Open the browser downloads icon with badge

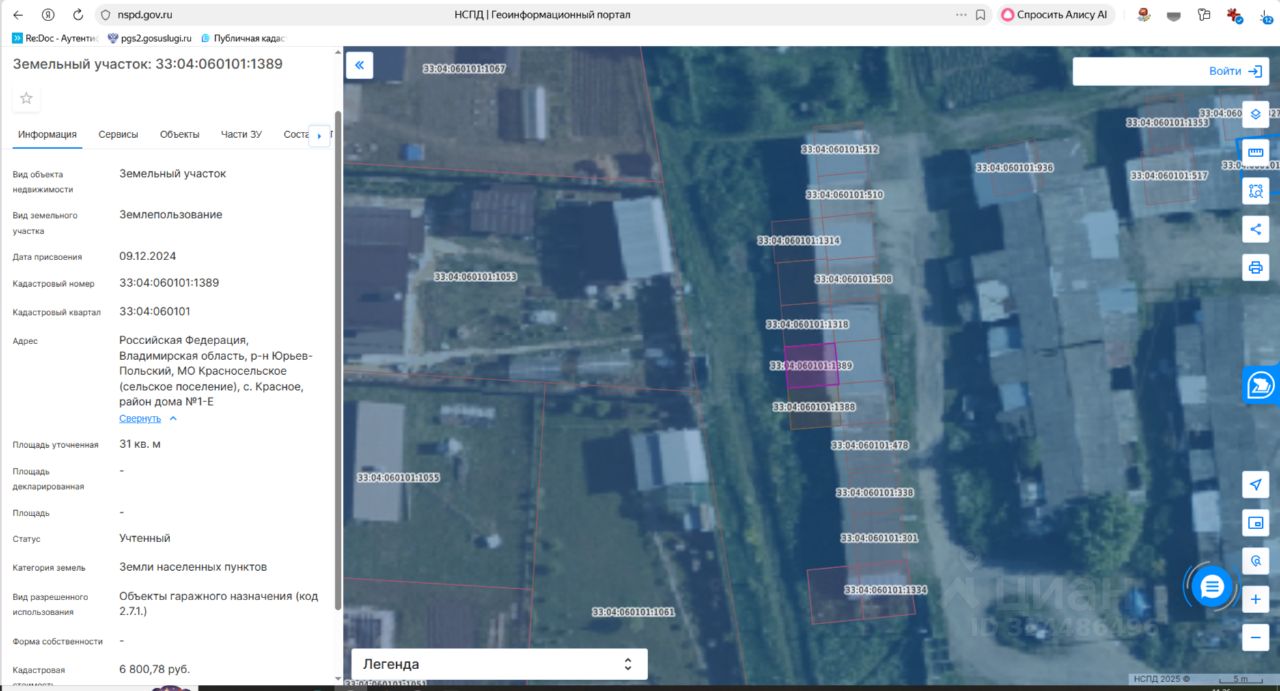tap(1267, 15)
